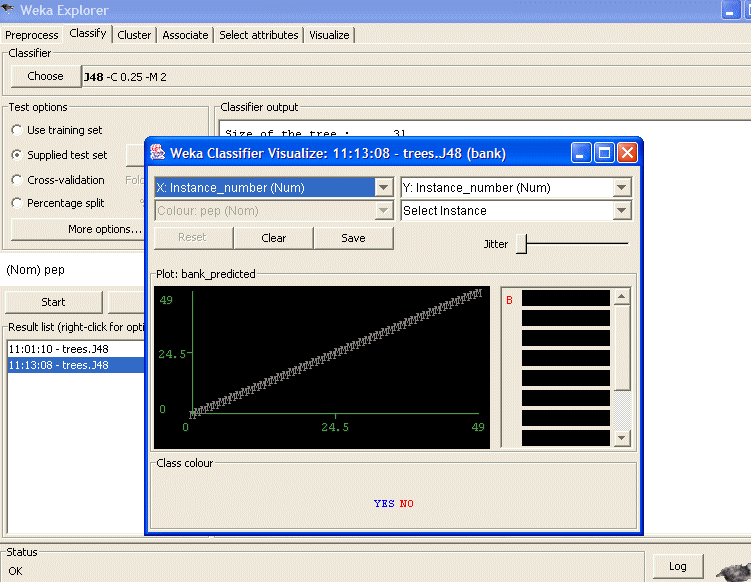The height and width of the screenshot is (582, 751).
Task: Click the Clear button in visualizer
Action: point(274,238)
